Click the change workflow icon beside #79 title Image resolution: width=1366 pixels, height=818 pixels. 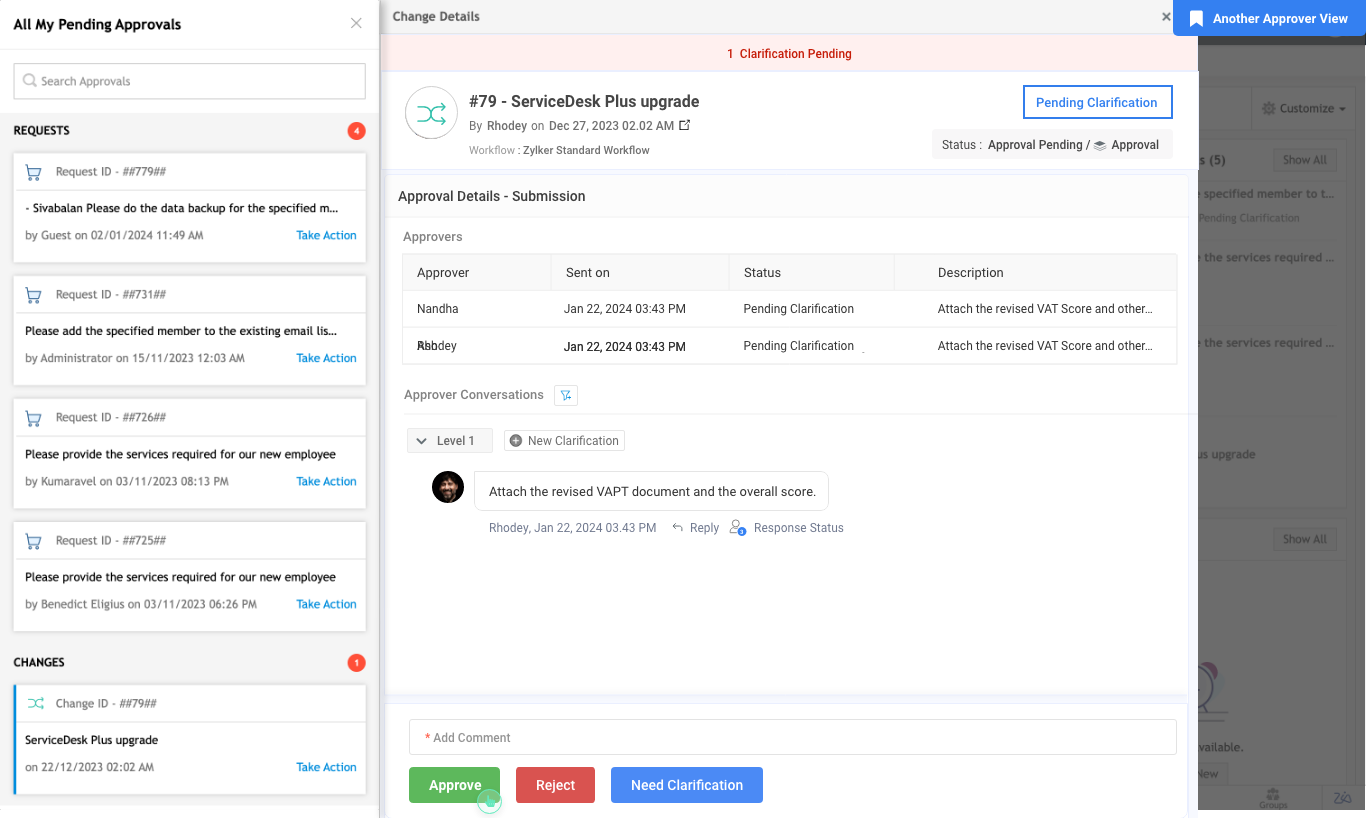pos(431,113)
